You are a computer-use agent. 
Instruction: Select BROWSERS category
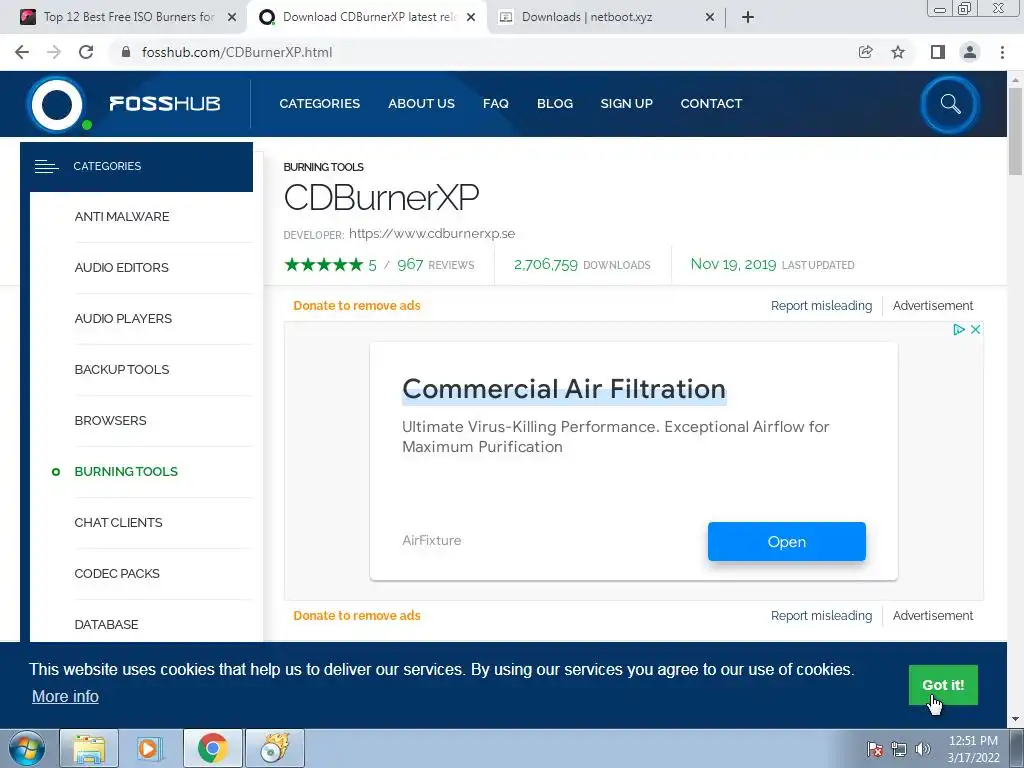(110, 421)
